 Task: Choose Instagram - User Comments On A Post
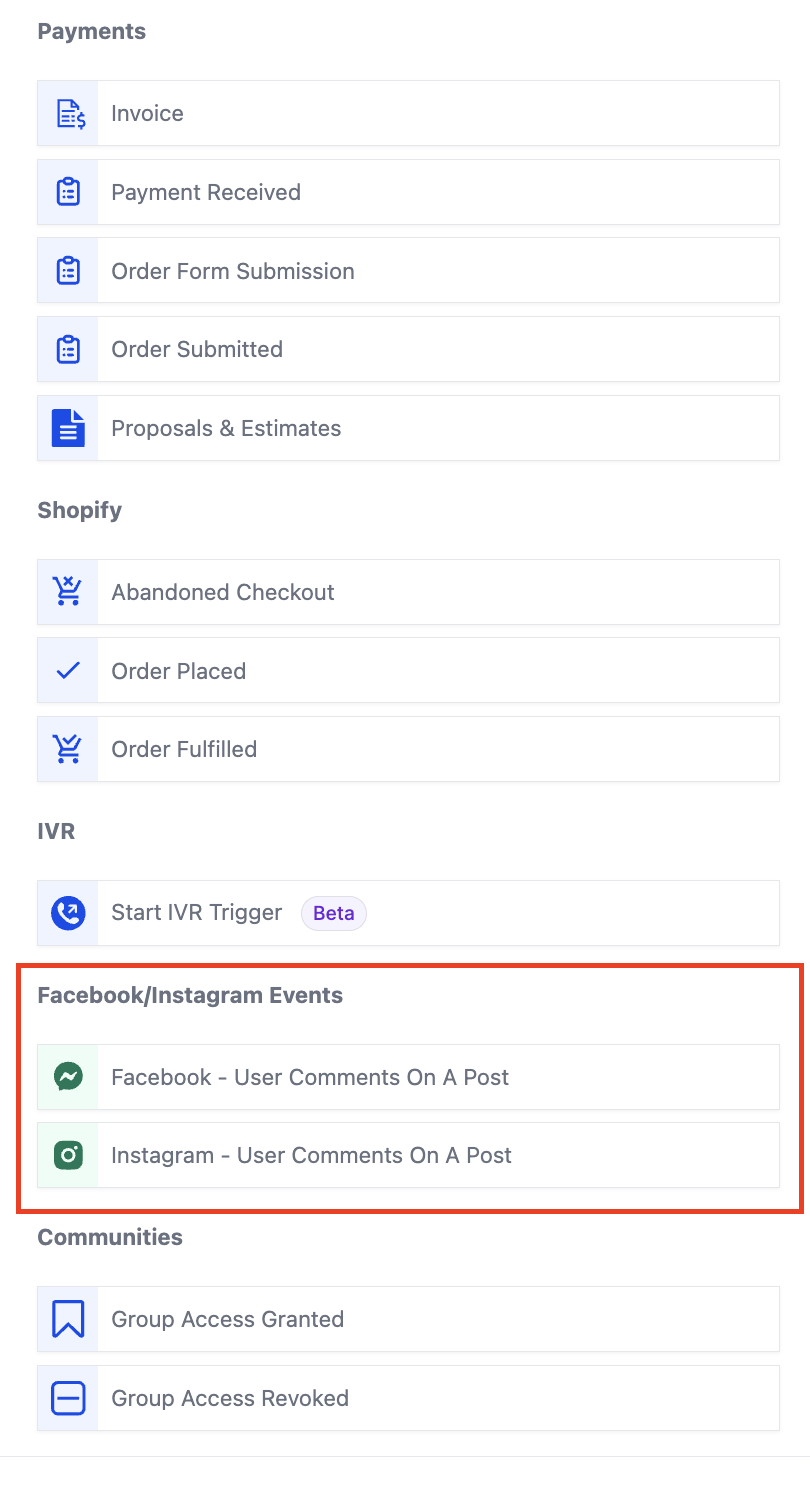[x=408, y=1155]
